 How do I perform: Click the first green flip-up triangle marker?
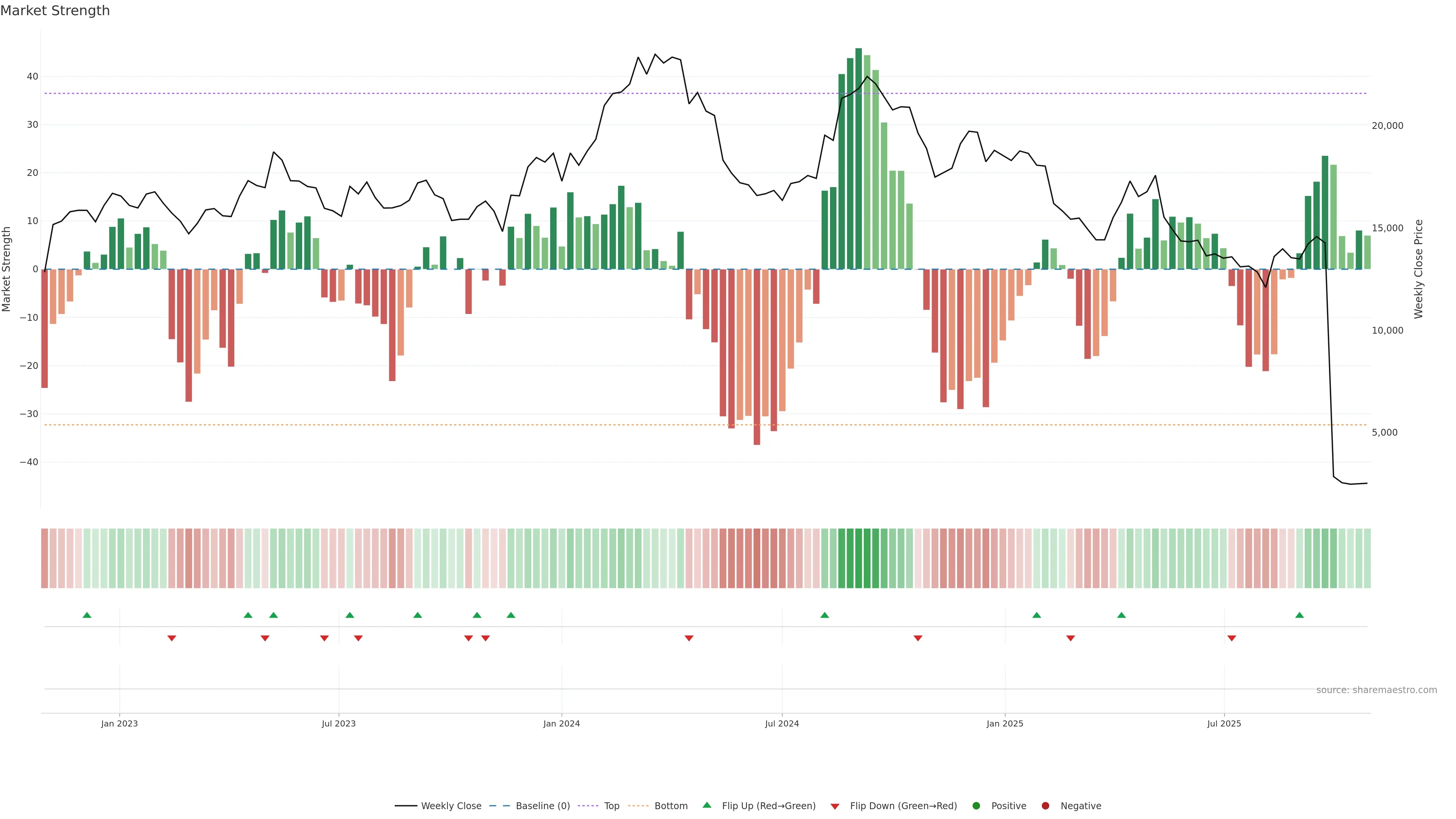pyautogui.click(x=87, y=615)
